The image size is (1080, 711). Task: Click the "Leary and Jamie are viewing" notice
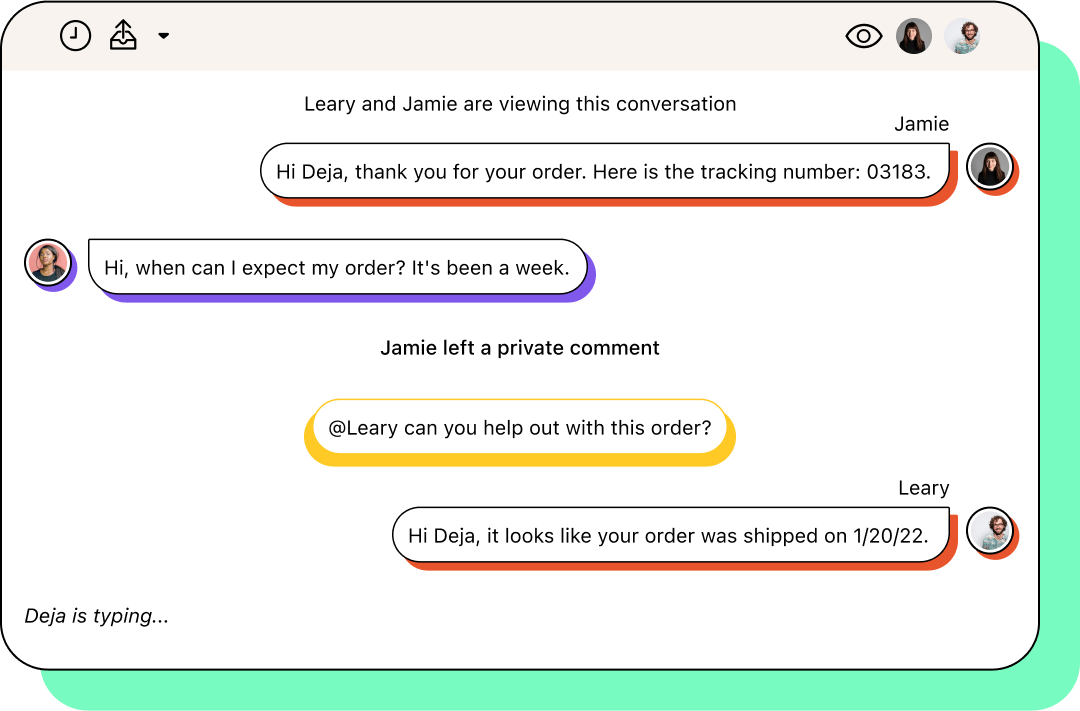click(x=520, y=104)
